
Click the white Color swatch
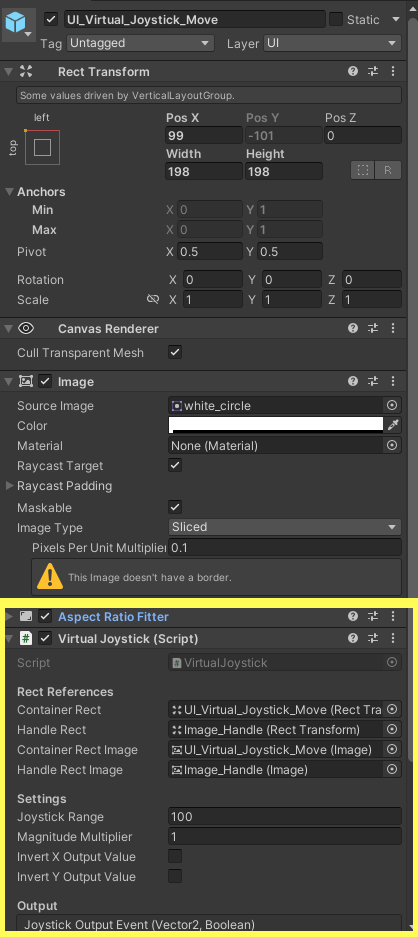pos(276,425)
